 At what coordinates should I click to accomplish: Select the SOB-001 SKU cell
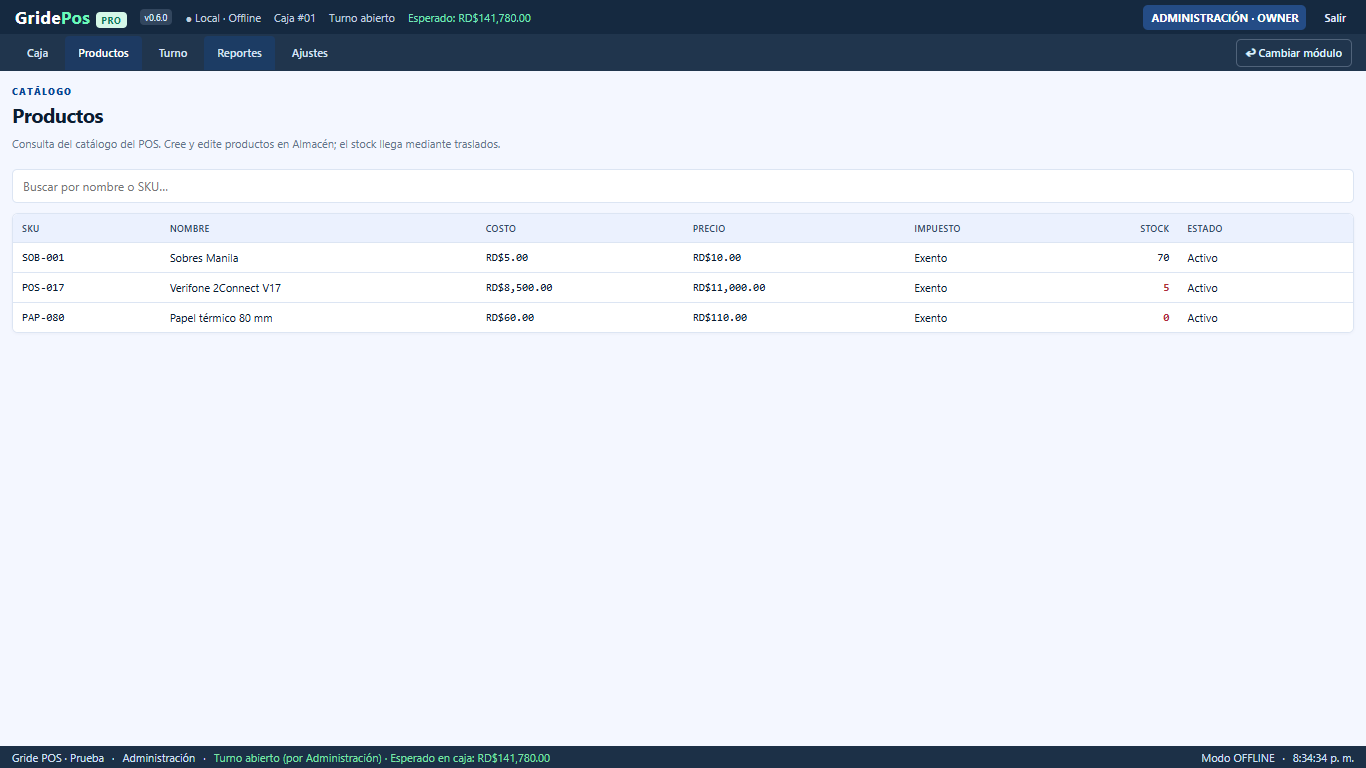tap(43, 258)
